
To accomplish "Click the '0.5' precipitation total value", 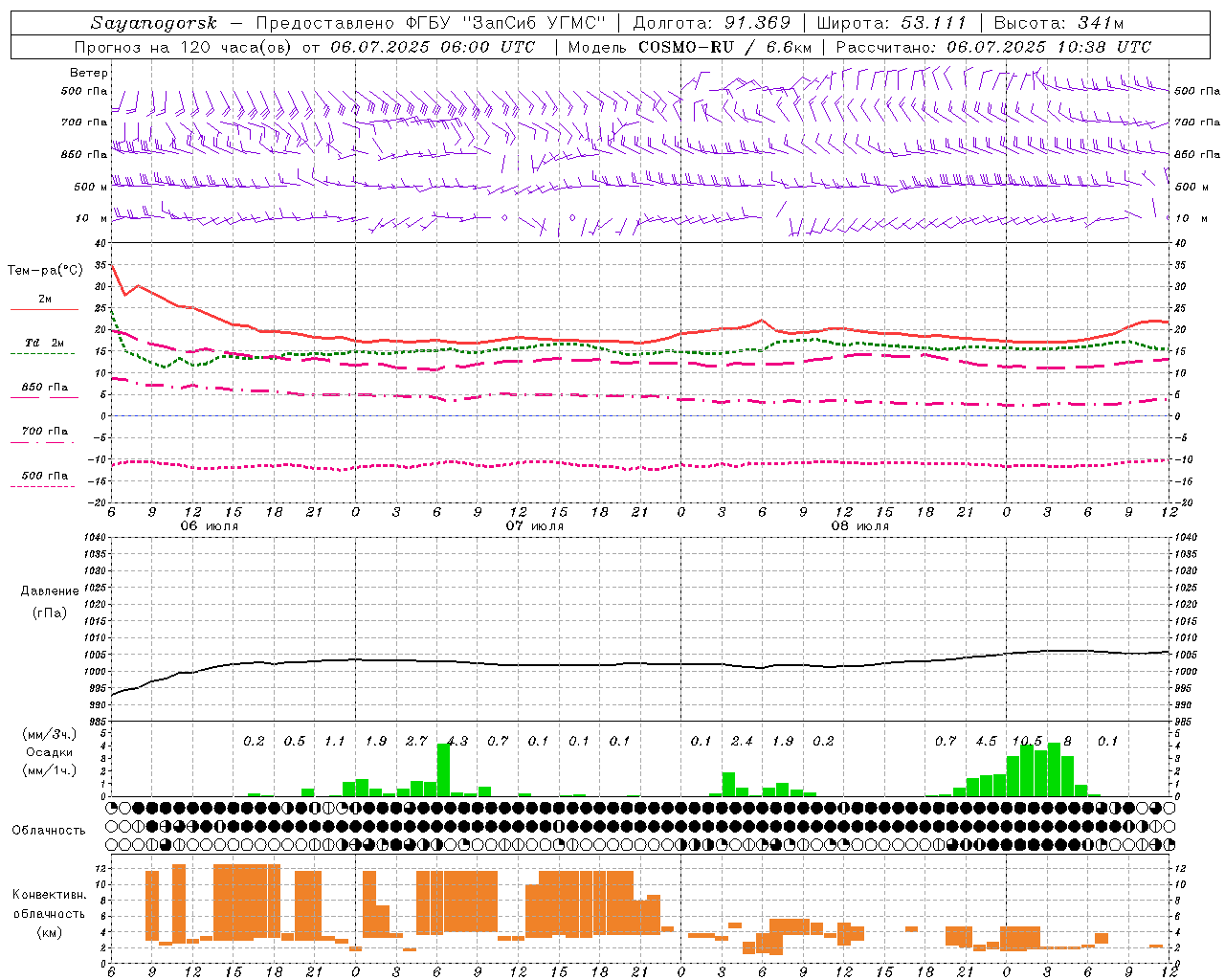I will point(295,741).
